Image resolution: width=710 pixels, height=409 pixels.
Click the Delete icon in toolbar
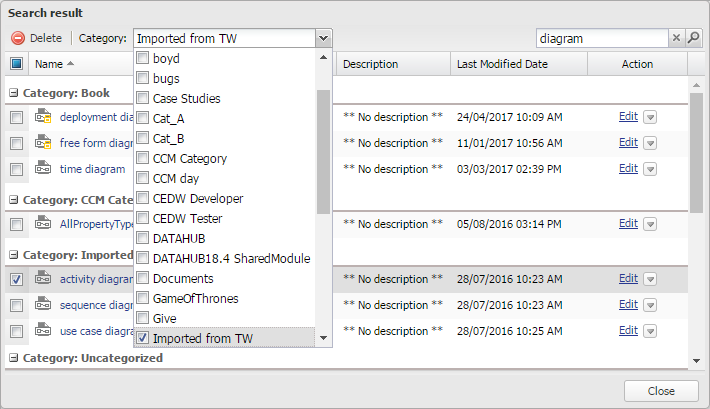18,38
